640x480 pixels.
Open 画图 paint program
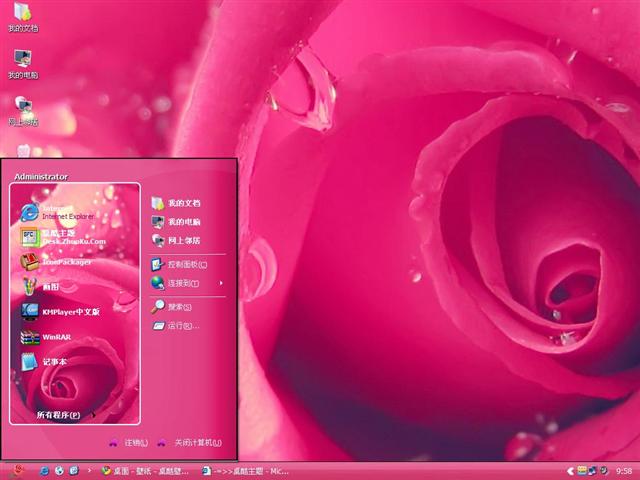(x=40, y=287)
